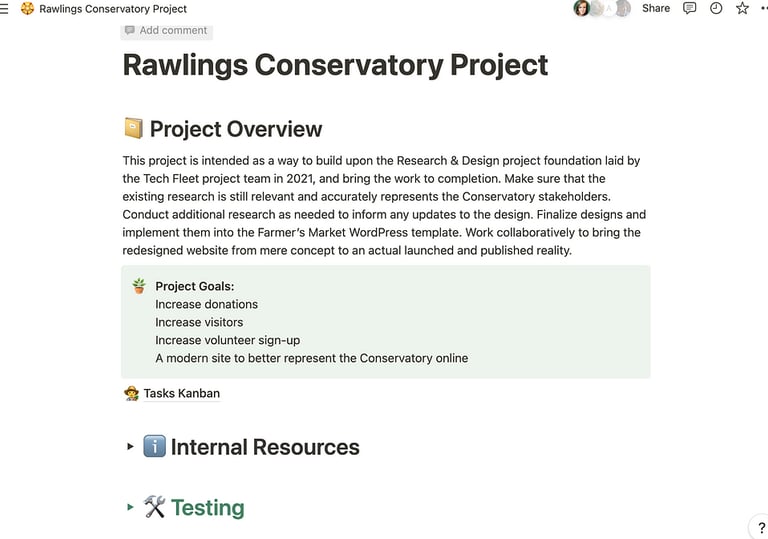The height and width of the screenshot is (539, 768).
Task: Click the page icon beside breadcrumb title
Action: pyautogui.click(x=27, y=8)
